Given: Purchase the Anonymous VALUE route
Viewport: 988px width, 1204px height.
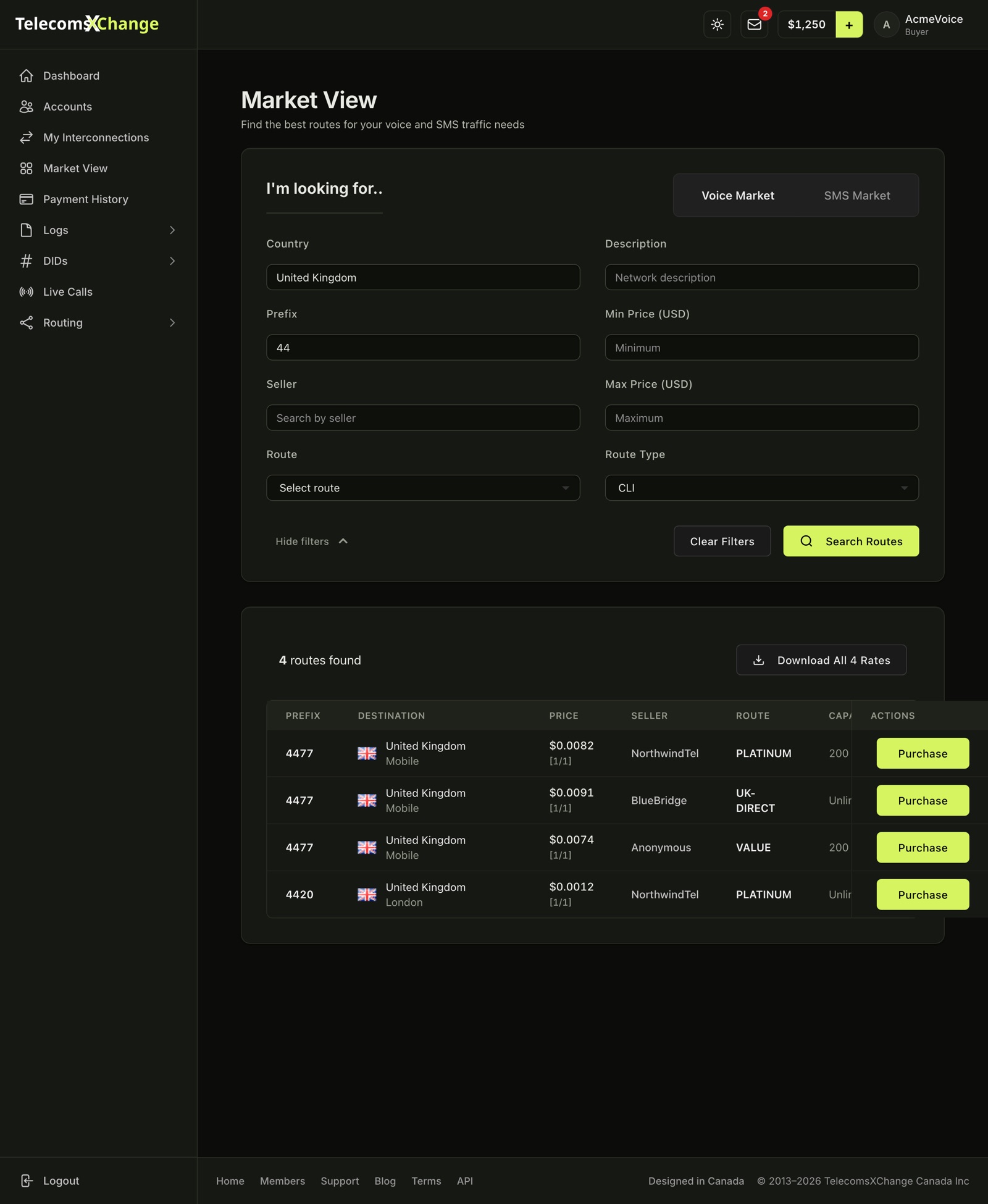Looking at the screenshot, I should (x=923, y=847).
